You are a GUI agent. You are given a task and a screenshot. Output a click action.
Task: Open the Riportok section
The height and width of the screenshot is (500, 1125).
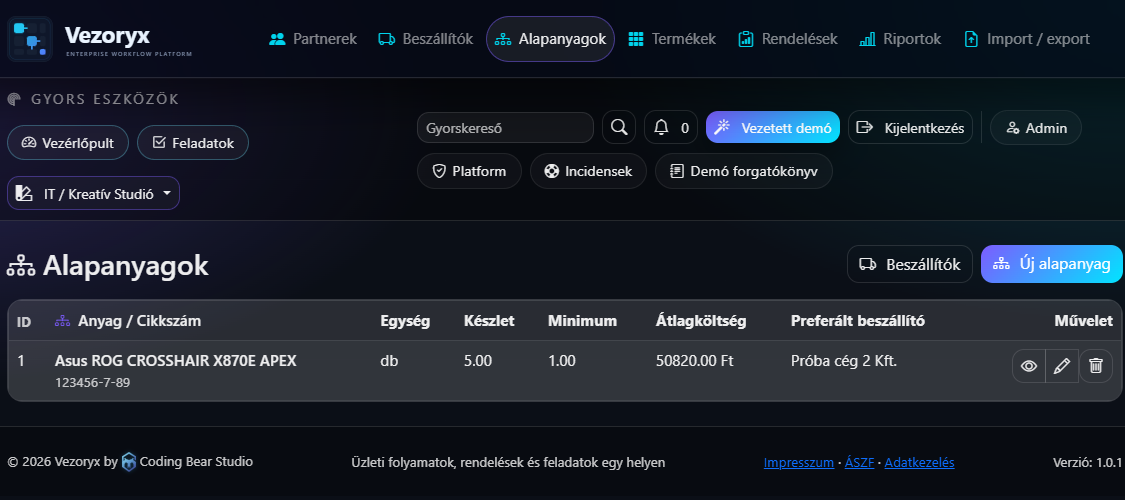(x=900, y=39)
